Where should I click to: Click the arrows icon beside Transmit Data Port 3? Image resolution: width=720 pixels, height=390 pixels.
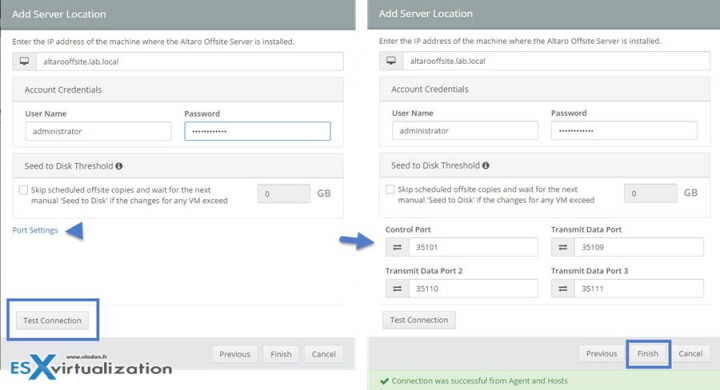(x=562, y=288)
